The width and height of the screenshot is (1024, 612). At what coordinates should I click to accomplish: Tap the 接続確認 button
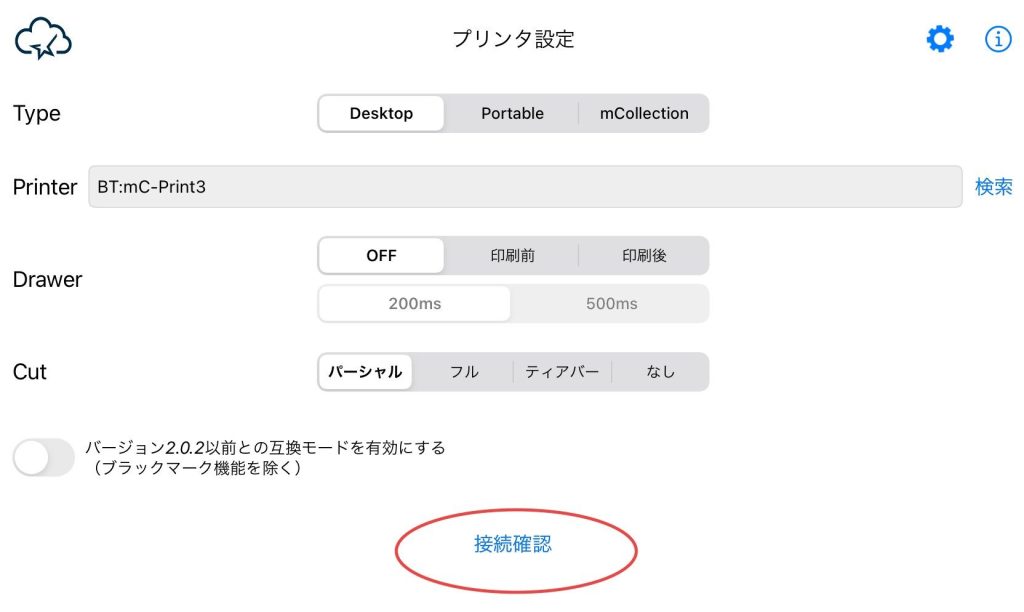(x=513, y=544)
